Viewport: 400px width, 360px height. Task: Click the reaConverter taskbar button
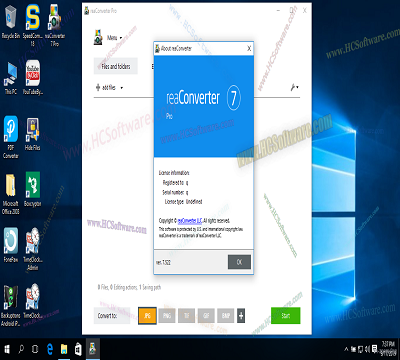click(93, 349)
